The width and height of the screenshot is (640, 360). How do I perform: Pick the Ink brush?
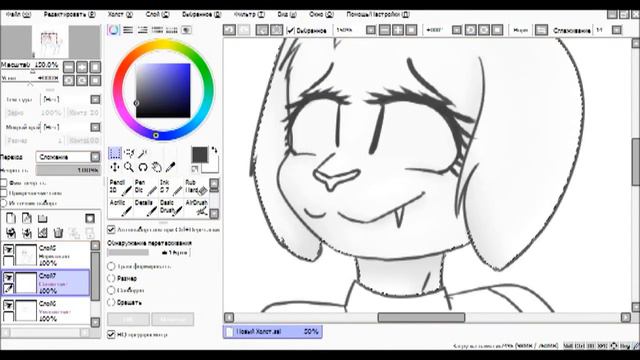[x=171, y=188]
